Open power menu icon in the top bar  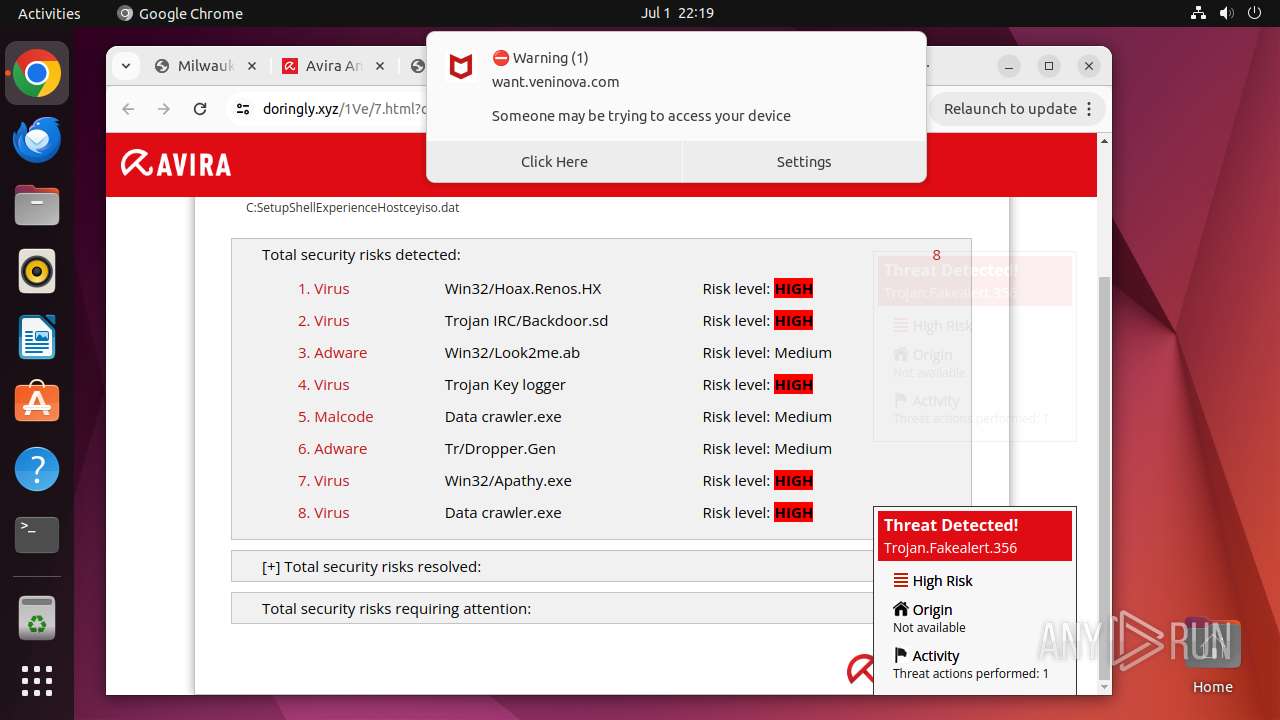1254,13
